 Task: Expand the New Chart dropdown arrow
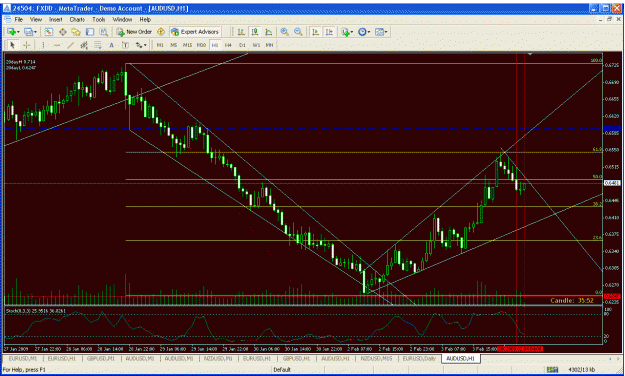[x=18, y=32]
